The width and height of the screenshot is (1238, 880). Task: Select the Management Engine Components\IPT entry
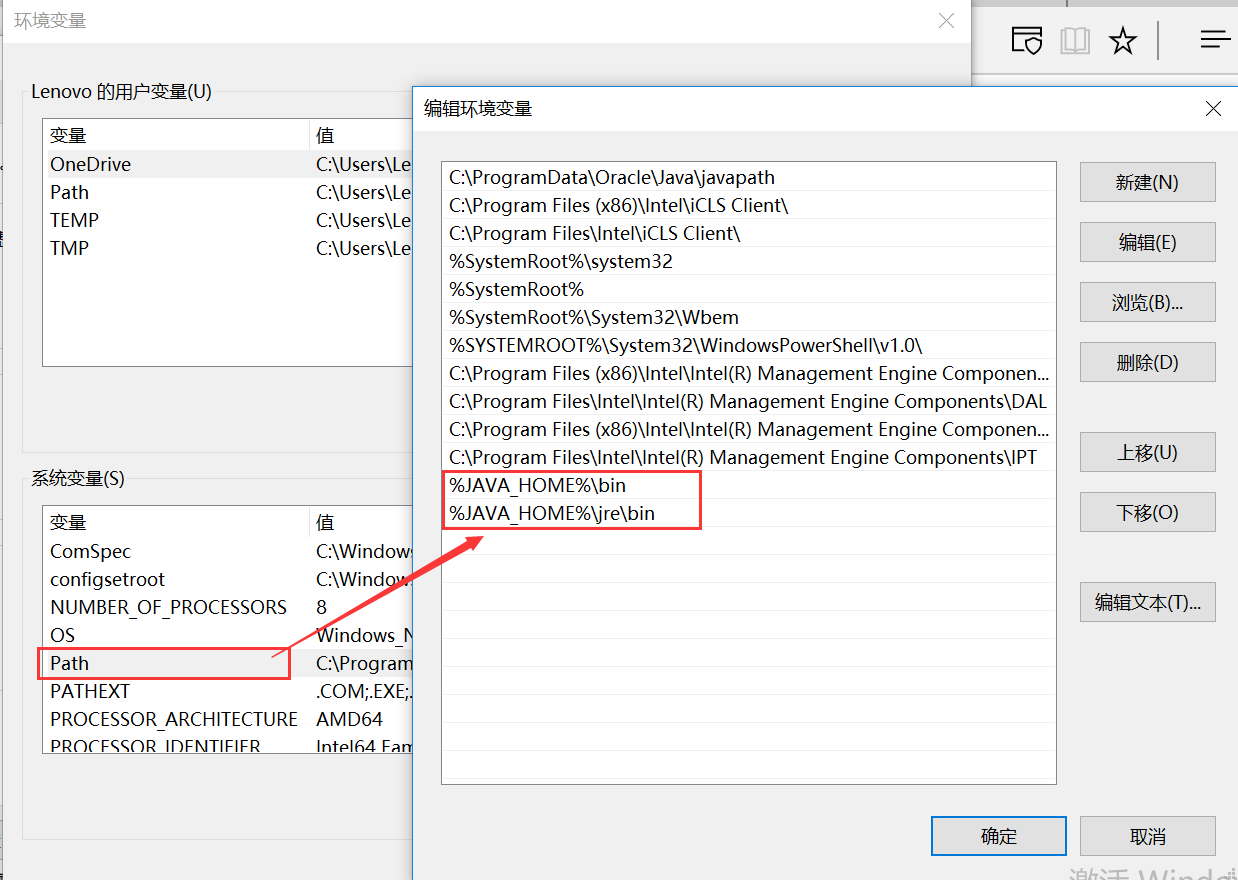pos(749,457)
